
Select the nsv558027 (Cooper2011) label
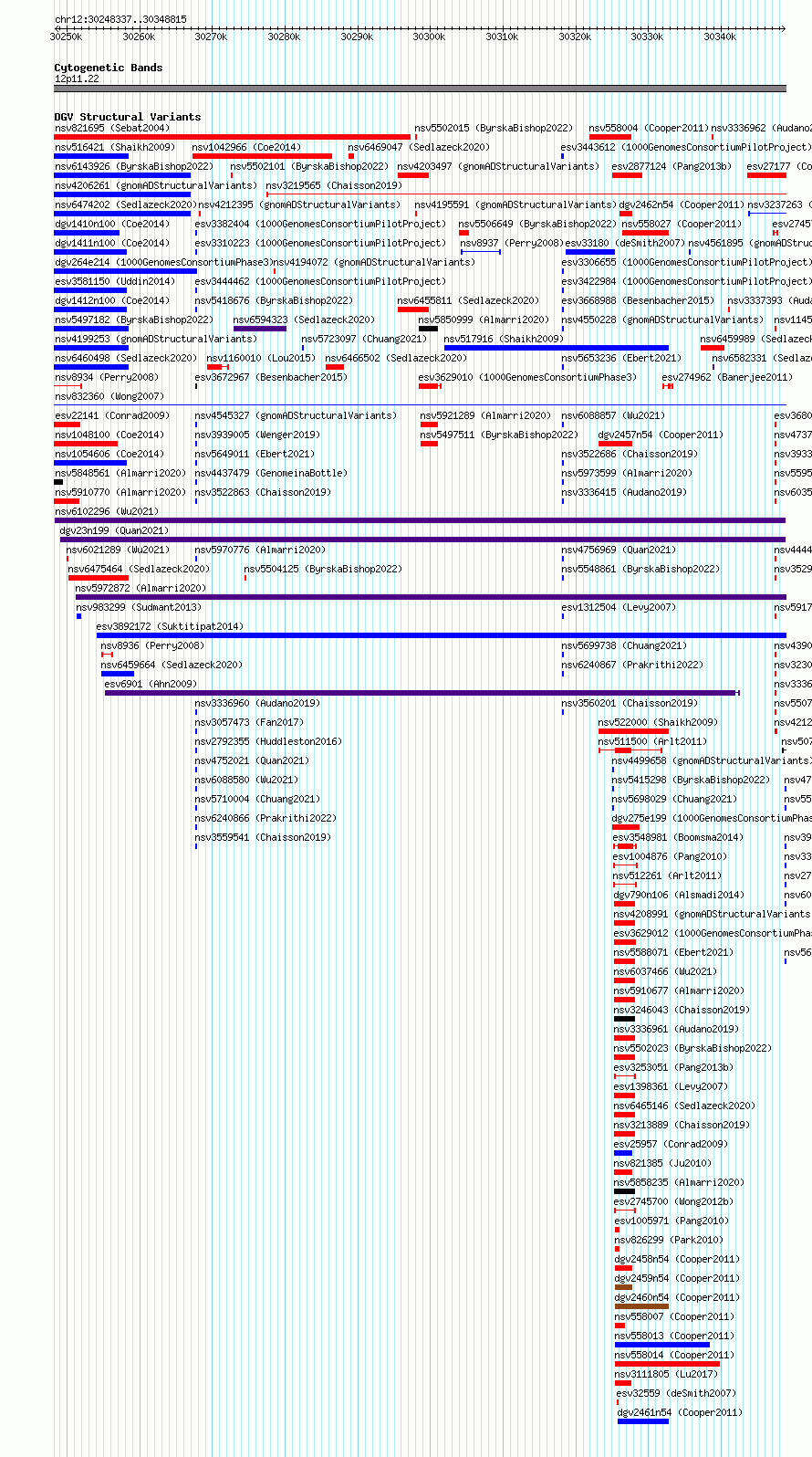point(682,224)
